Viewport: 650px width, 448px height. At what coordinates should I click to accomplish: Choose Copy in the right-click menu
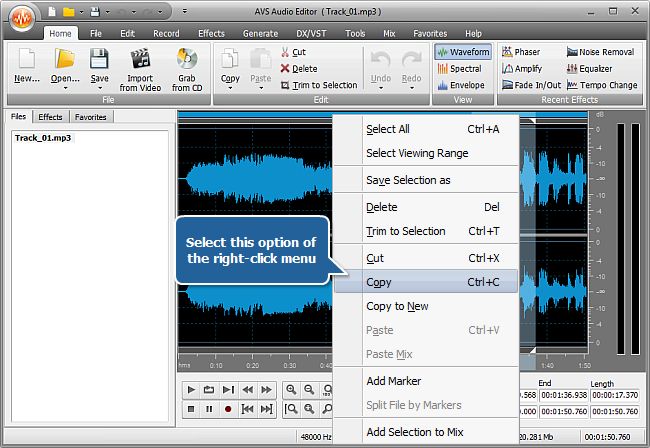pyautogui.click(x=426, y=282)
